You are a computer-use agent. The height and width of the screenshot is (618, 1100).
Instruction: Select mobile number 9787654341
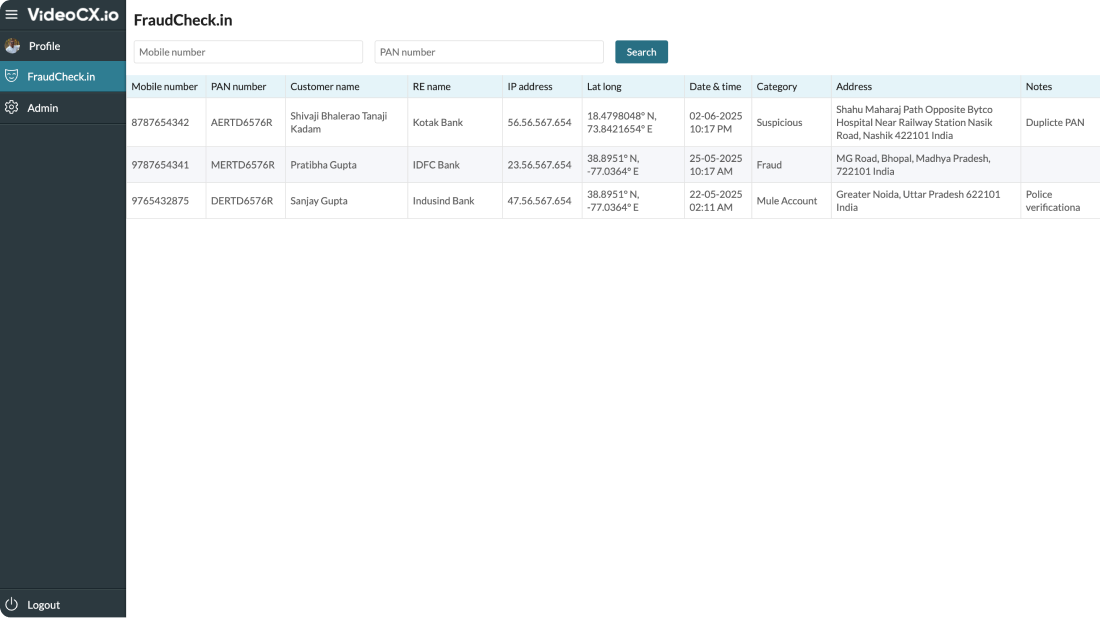click(160, 165)
